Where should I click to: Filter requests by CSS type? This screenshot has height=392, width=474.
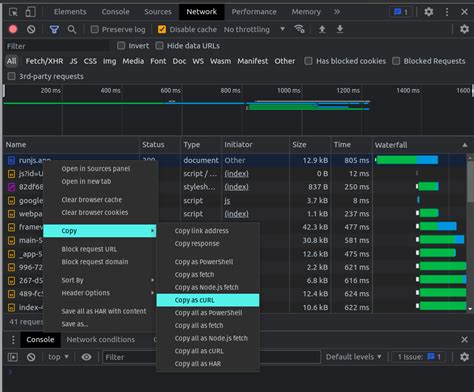pos(90,61)
